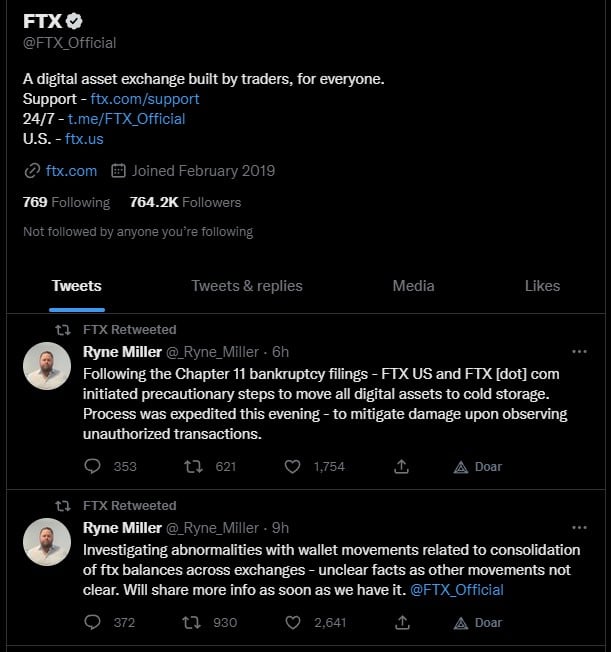Open more options for the 9h tweet
The width and height of the screenshot is (611, 652).
(579, 528)
